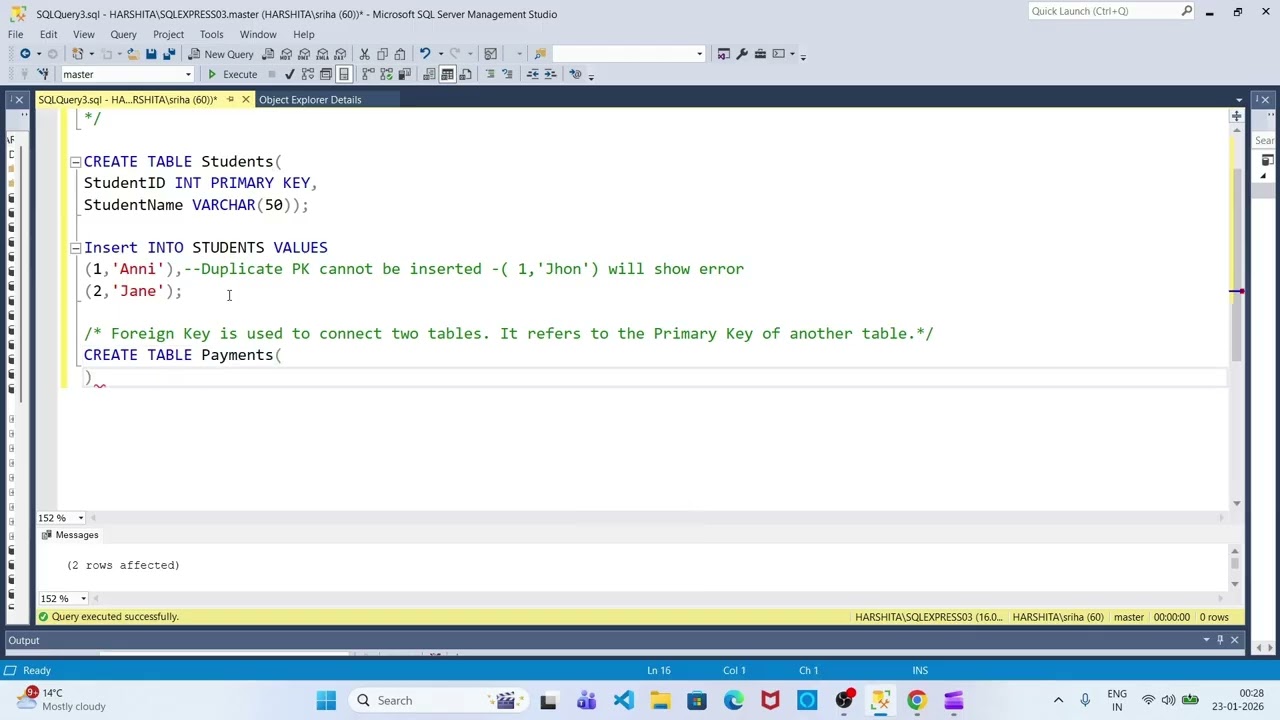This screenshot has width=1280, height=720.
Task: Open the Output panel window position dropdown
Action: [x=1208, y=640]
